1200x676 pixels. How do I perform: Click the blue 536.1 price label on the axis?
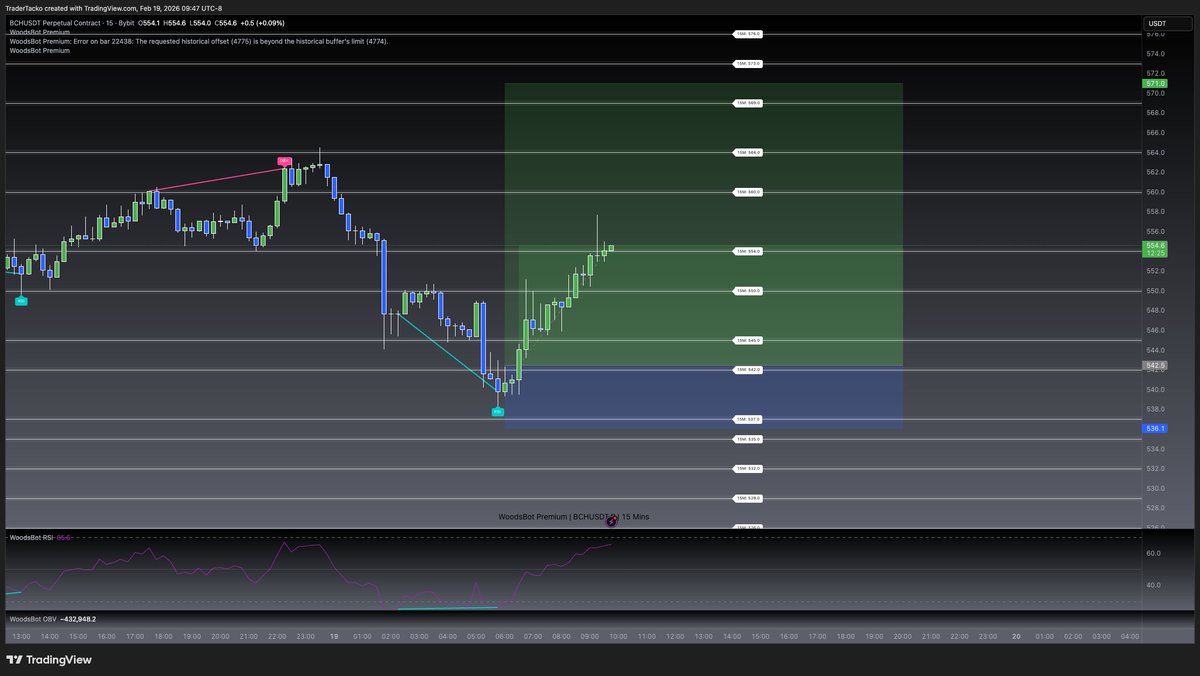pos(1153,427)
